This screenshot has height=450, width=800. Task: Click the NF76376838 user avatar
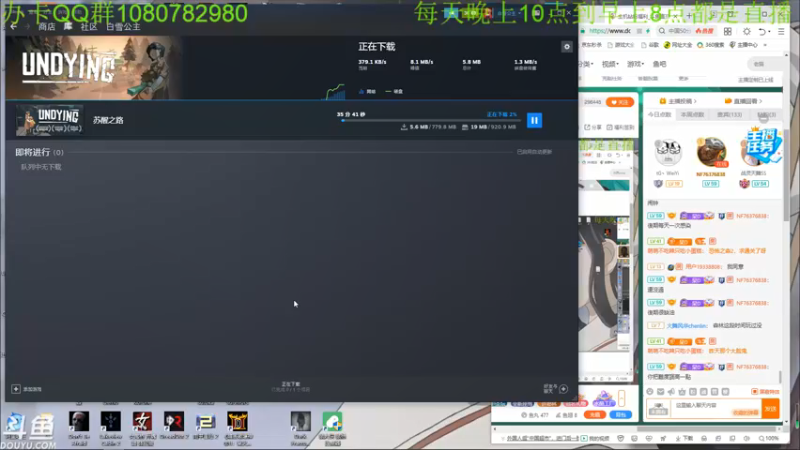[711, 152]
